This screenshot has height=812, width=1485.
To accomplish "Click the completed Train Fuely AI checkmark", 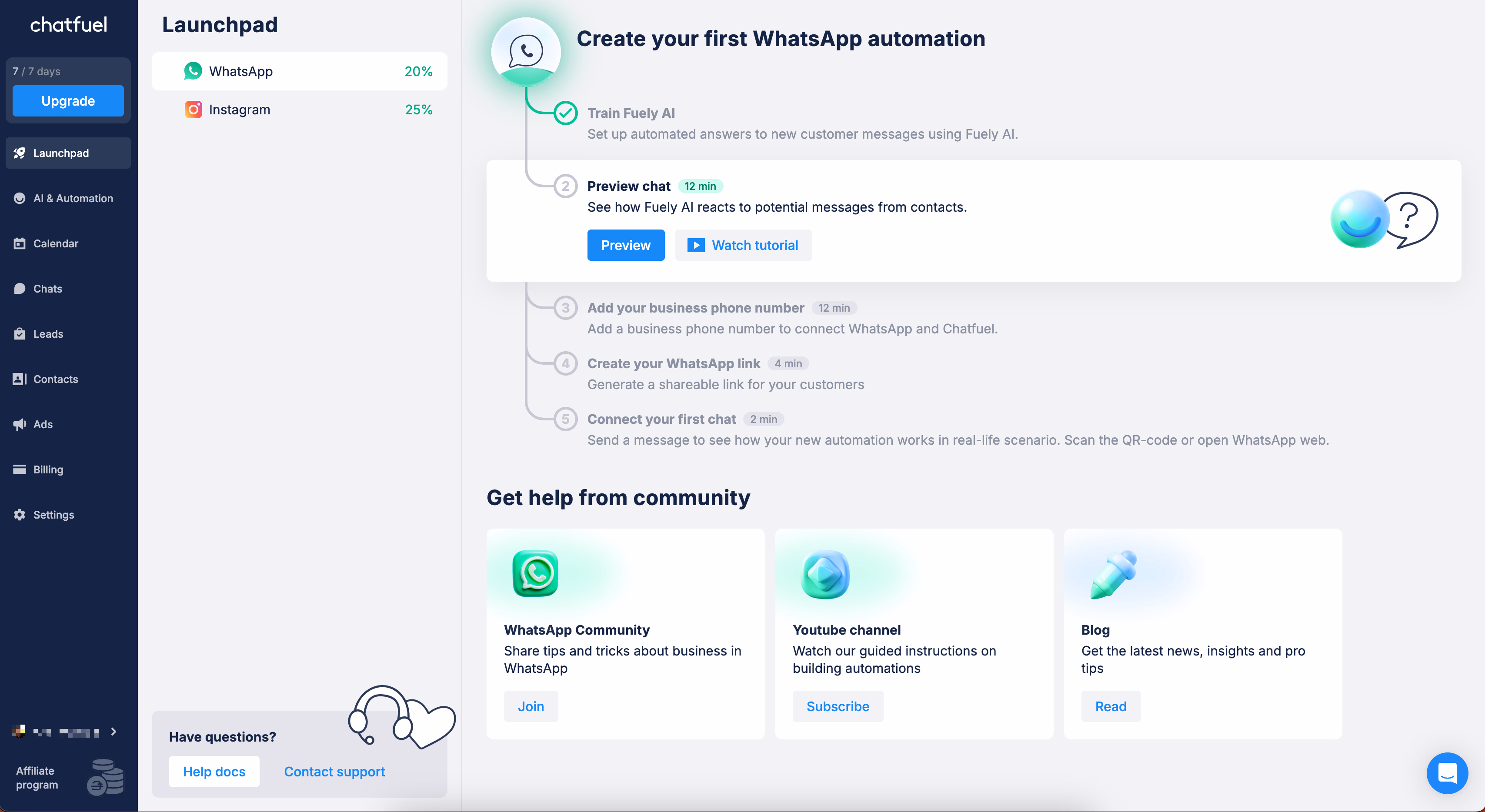I will pos(566,113).
